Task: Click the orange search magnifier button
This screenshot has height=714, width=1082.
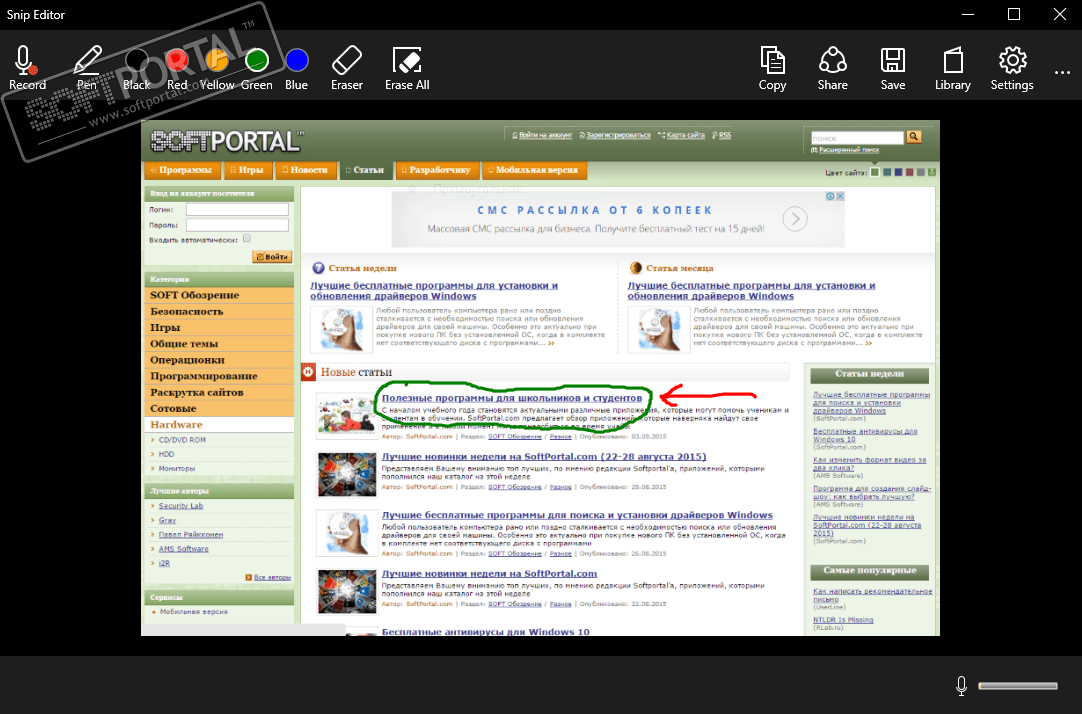Action: pos(914,137)
